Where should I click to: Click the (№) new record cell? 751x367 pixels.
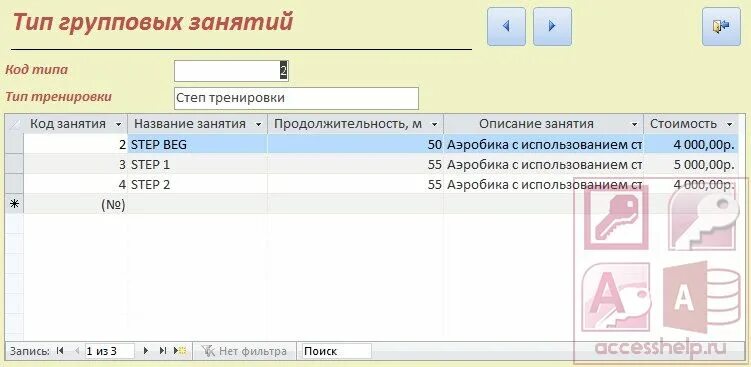coord(76,205)
